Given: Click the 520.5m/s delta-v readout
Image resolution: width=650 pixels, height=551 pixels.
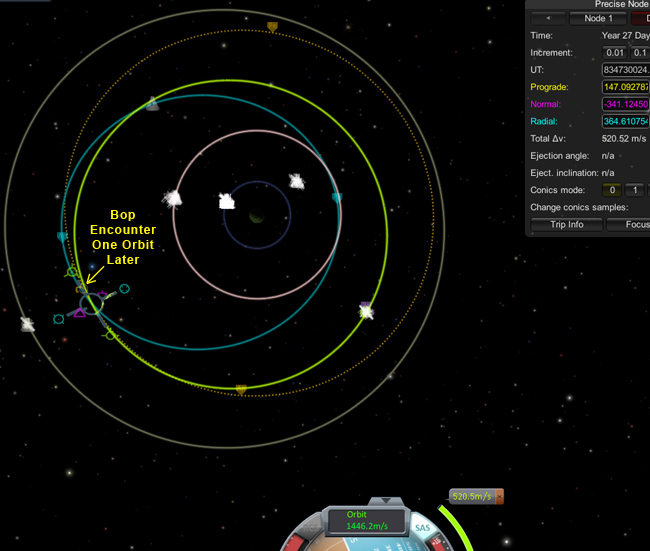Looking at the screenshot, I should click(x=472, y=496).
